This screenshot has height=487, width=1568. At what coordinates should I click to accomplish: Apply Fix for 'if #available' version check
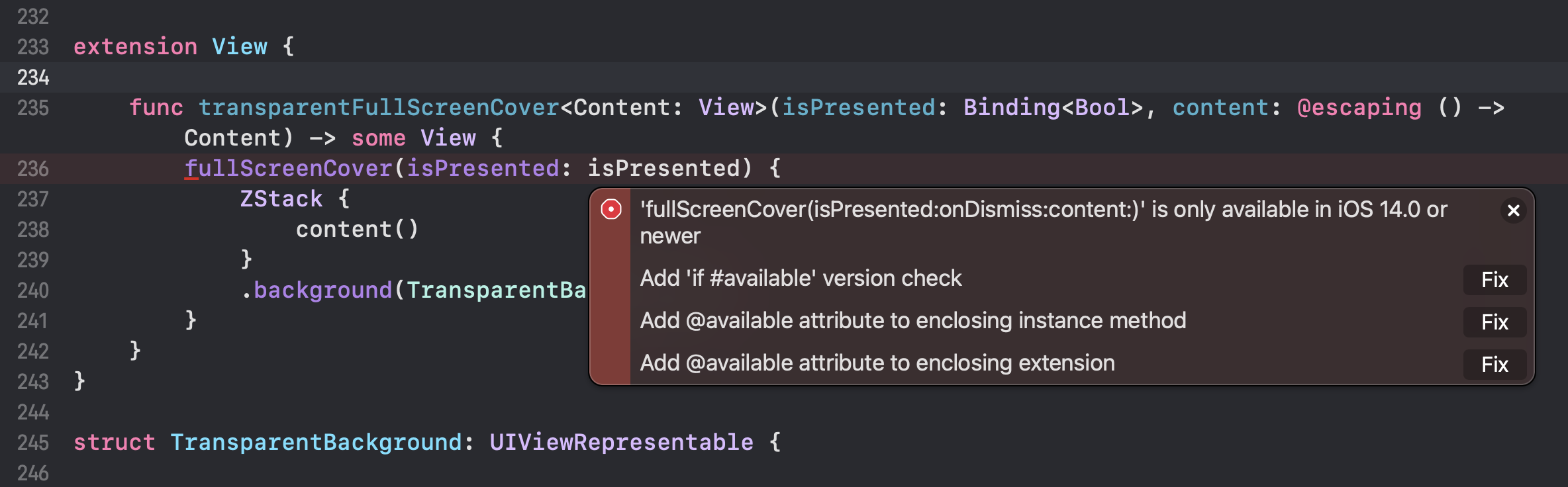coord(1494,280)
